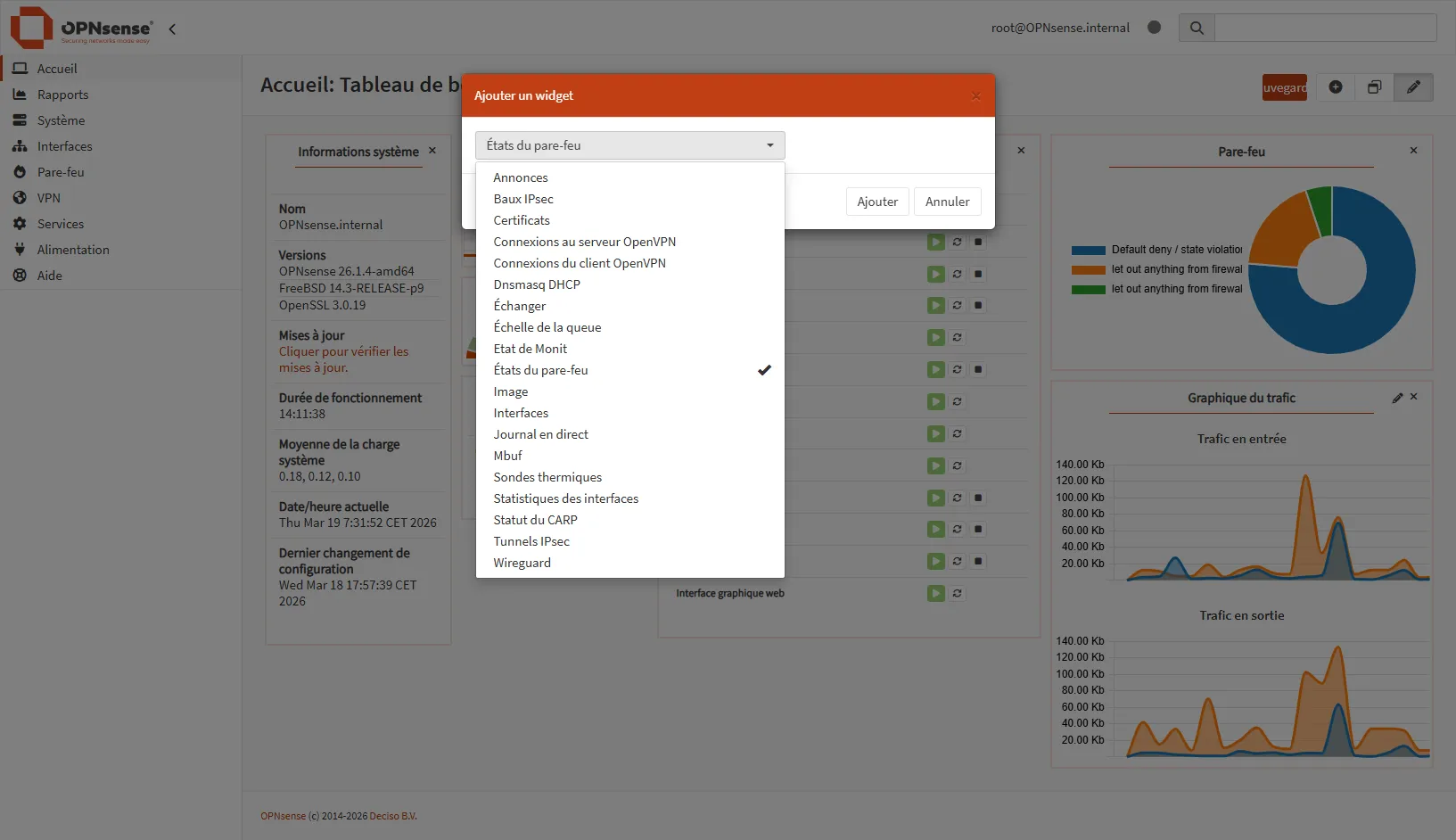
Task: Click the Ajouter button
Action: click(x=876, y=201)
